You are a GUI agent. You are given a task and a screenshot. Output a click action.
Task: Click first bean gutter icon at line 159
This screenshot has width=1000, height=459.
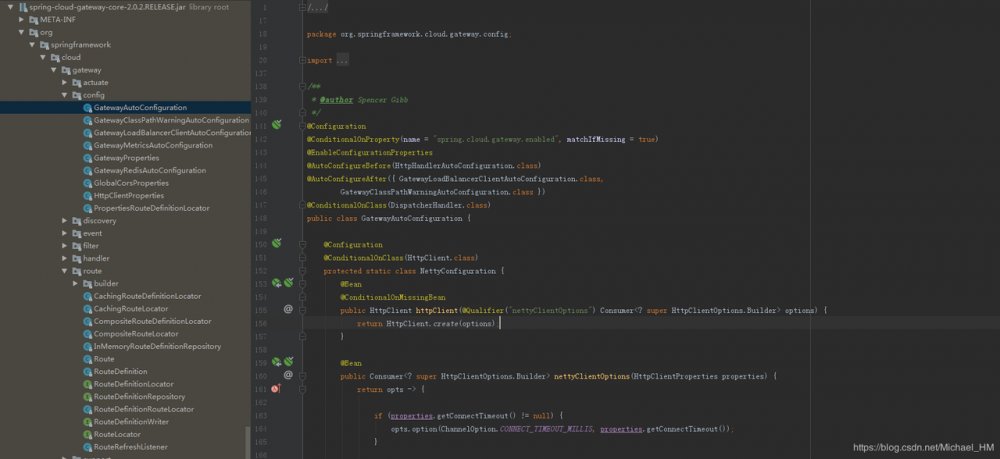coord(276,362)
